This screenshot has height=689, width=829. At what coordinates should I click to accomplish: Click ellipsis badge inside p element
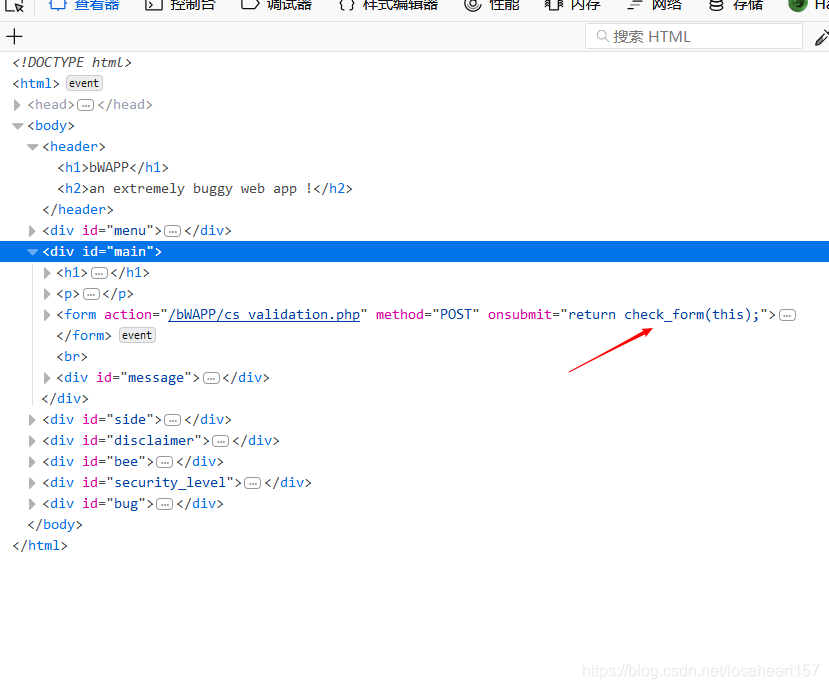[x=91, y=294]
